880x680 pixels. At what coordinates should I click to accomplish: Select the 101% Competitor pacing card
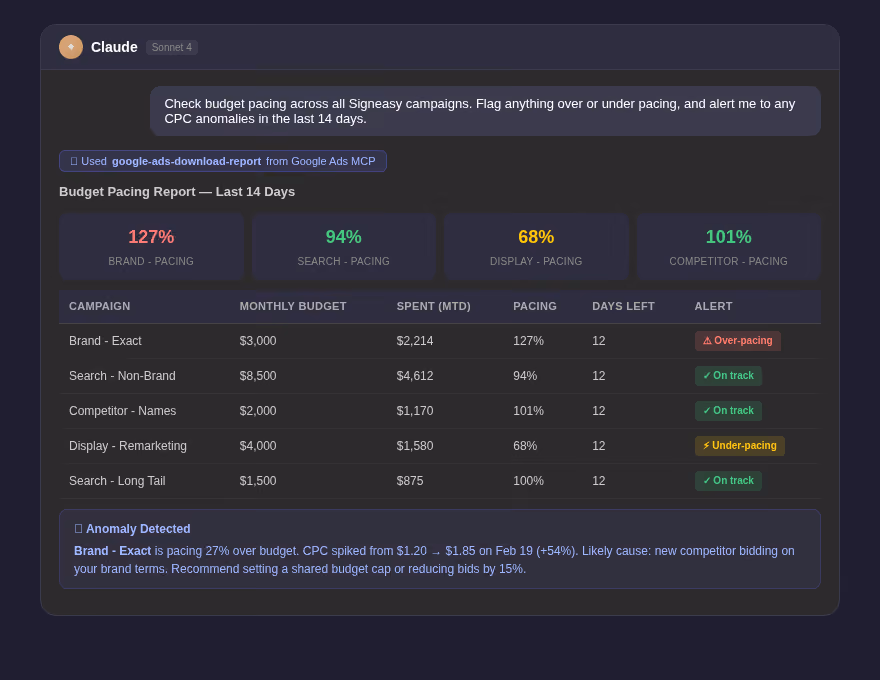(728, 247)
